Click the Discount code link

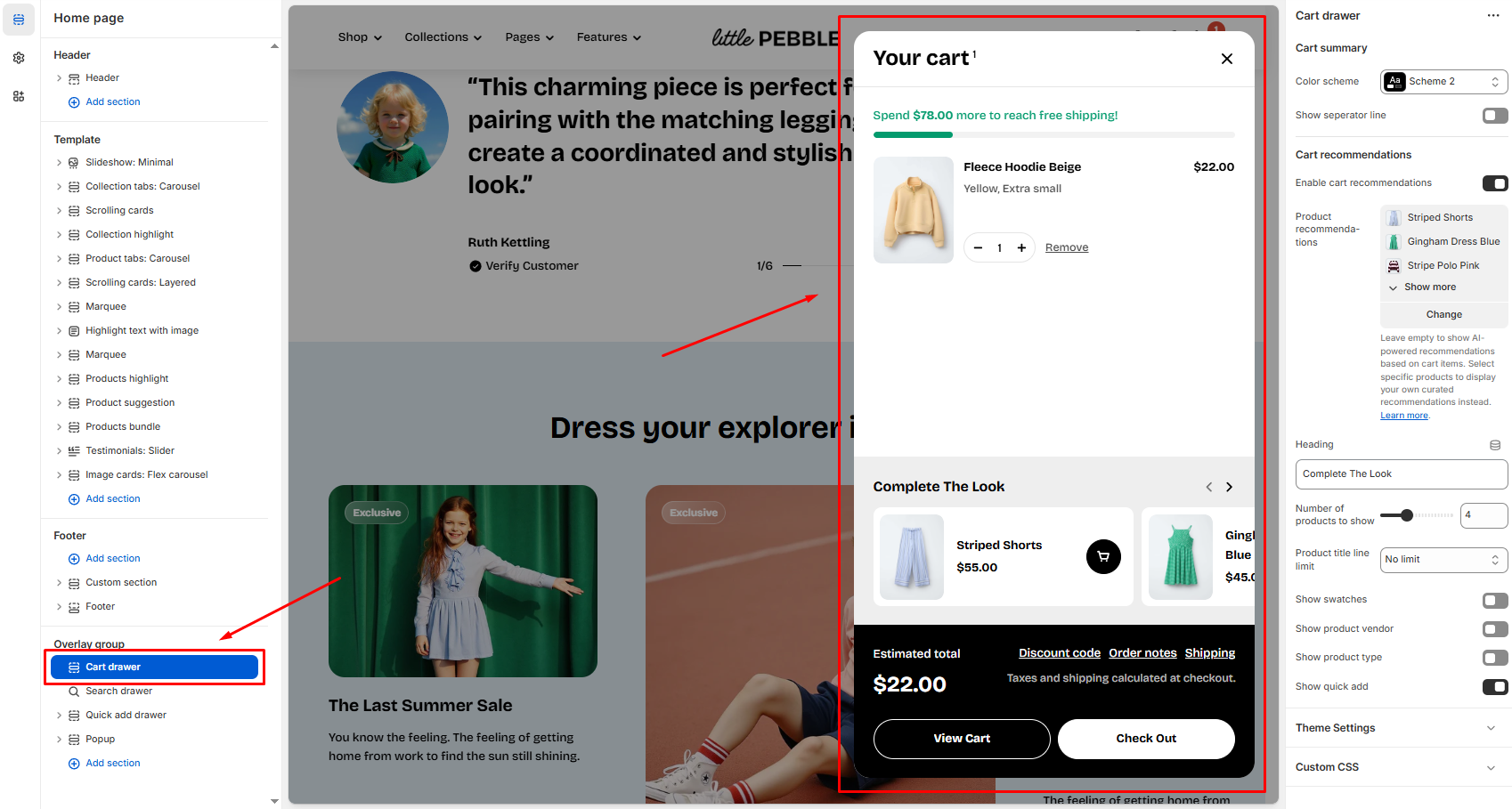coord(1059,653)
